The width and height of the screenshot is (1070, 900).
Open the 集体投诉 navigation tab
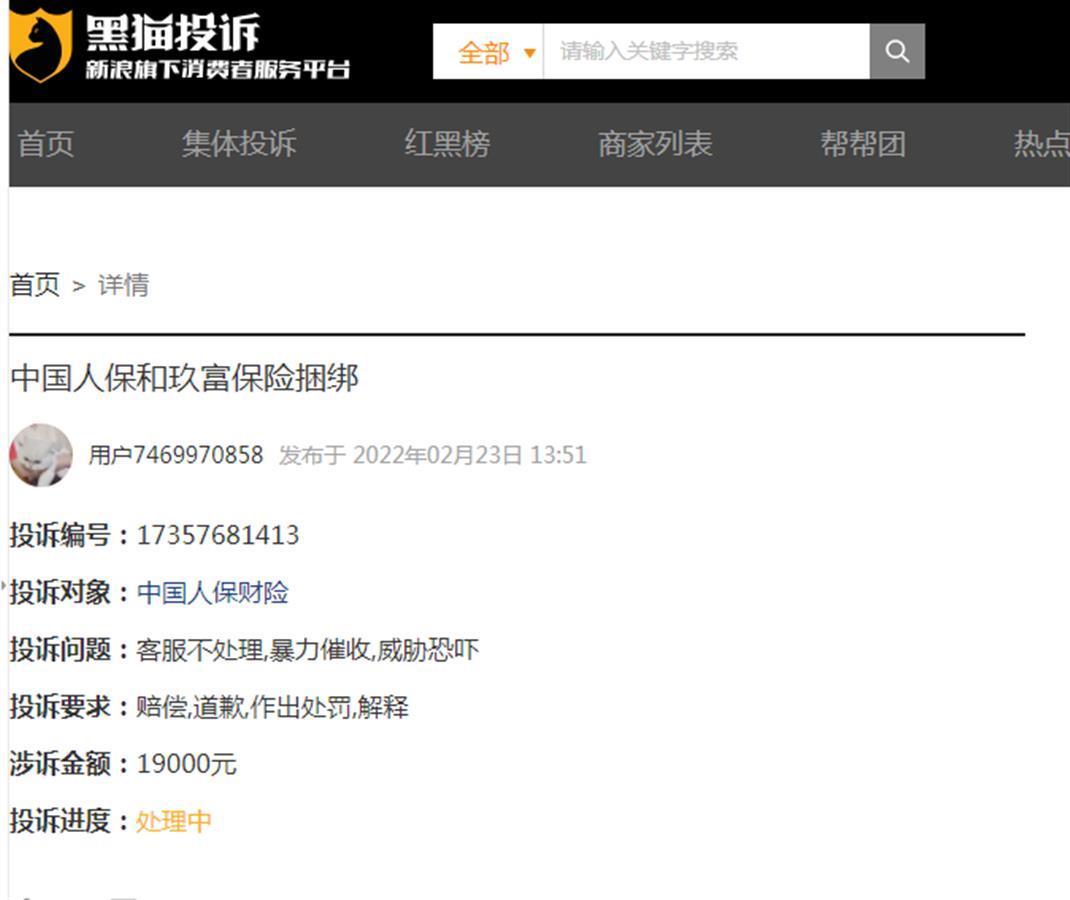coord(239,144)
